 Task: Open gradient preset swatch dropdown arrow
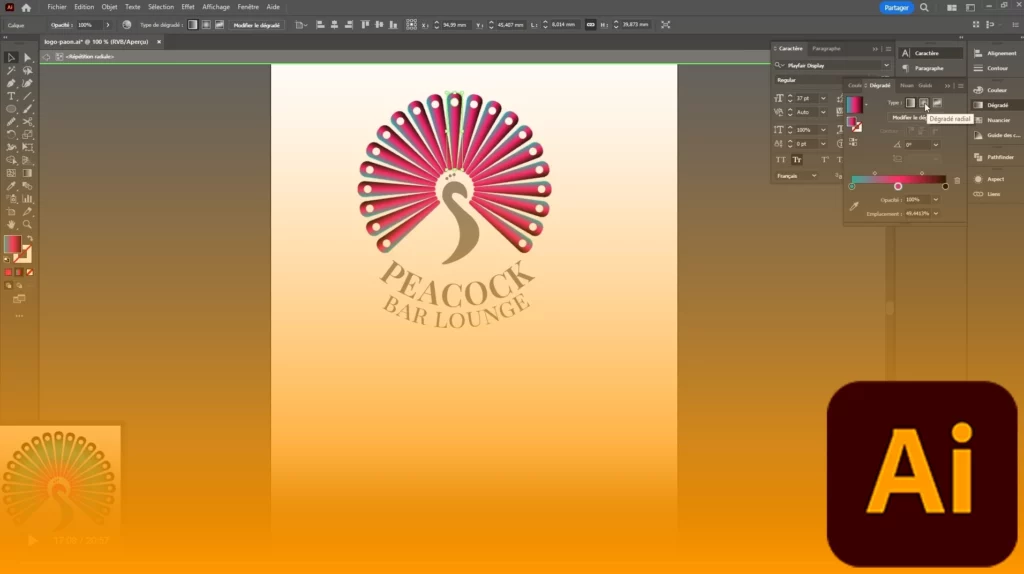867,104
